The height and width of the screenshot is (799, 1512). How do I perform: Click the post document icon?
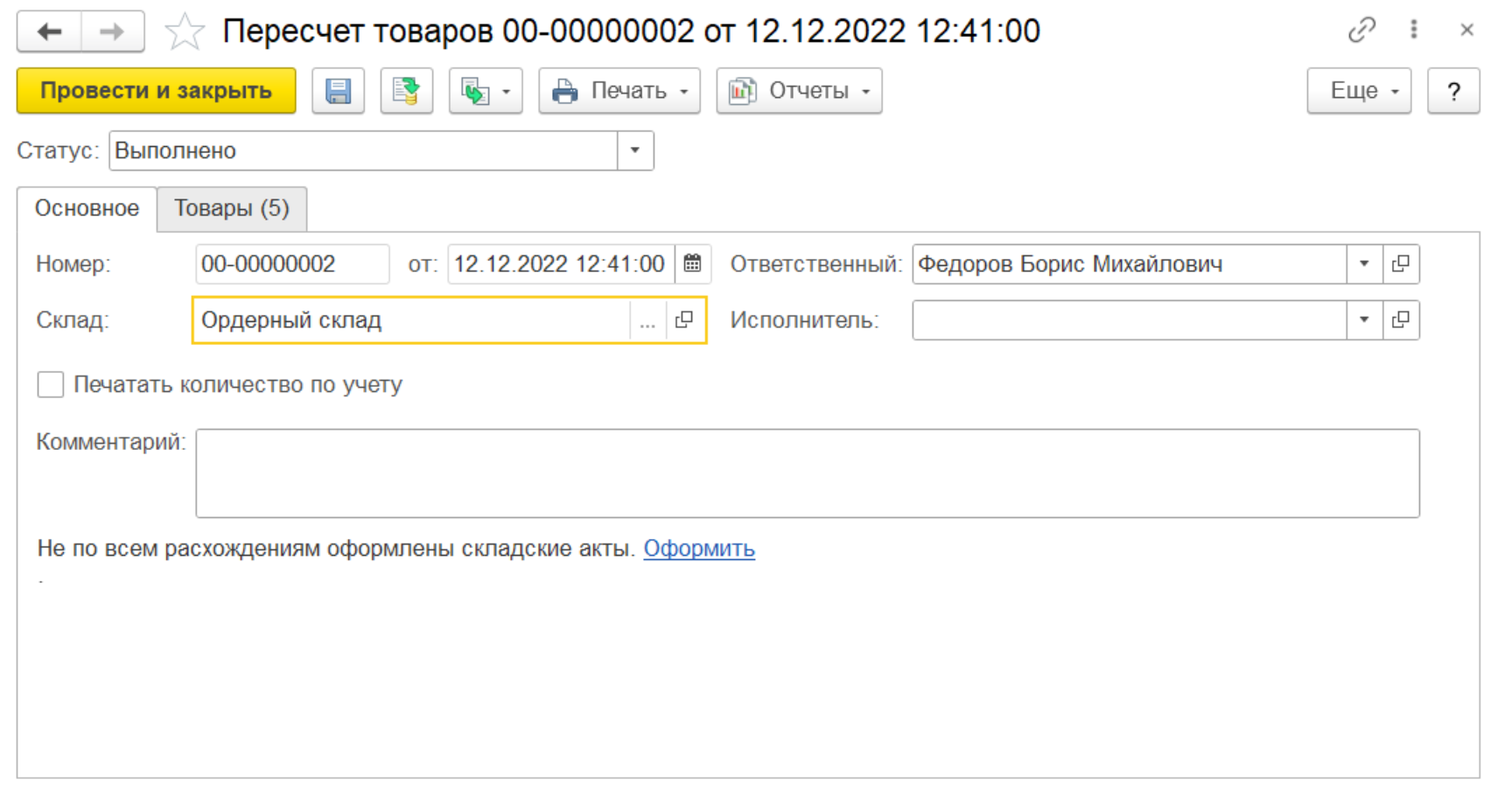[407, 91]
